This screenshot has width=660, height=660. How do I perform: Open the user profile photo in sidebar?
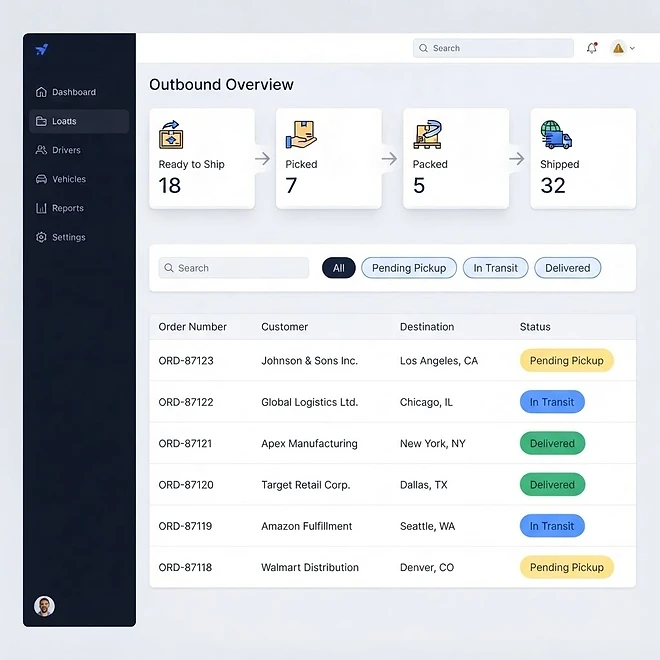[44, 606]
